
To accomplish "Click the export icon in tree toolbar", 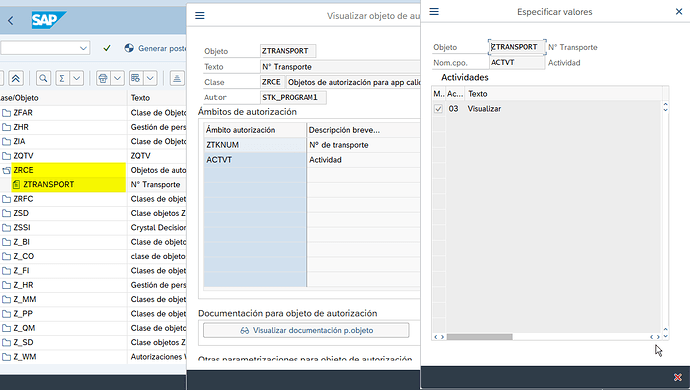I will pyautogui.click(x=177, y=78).
